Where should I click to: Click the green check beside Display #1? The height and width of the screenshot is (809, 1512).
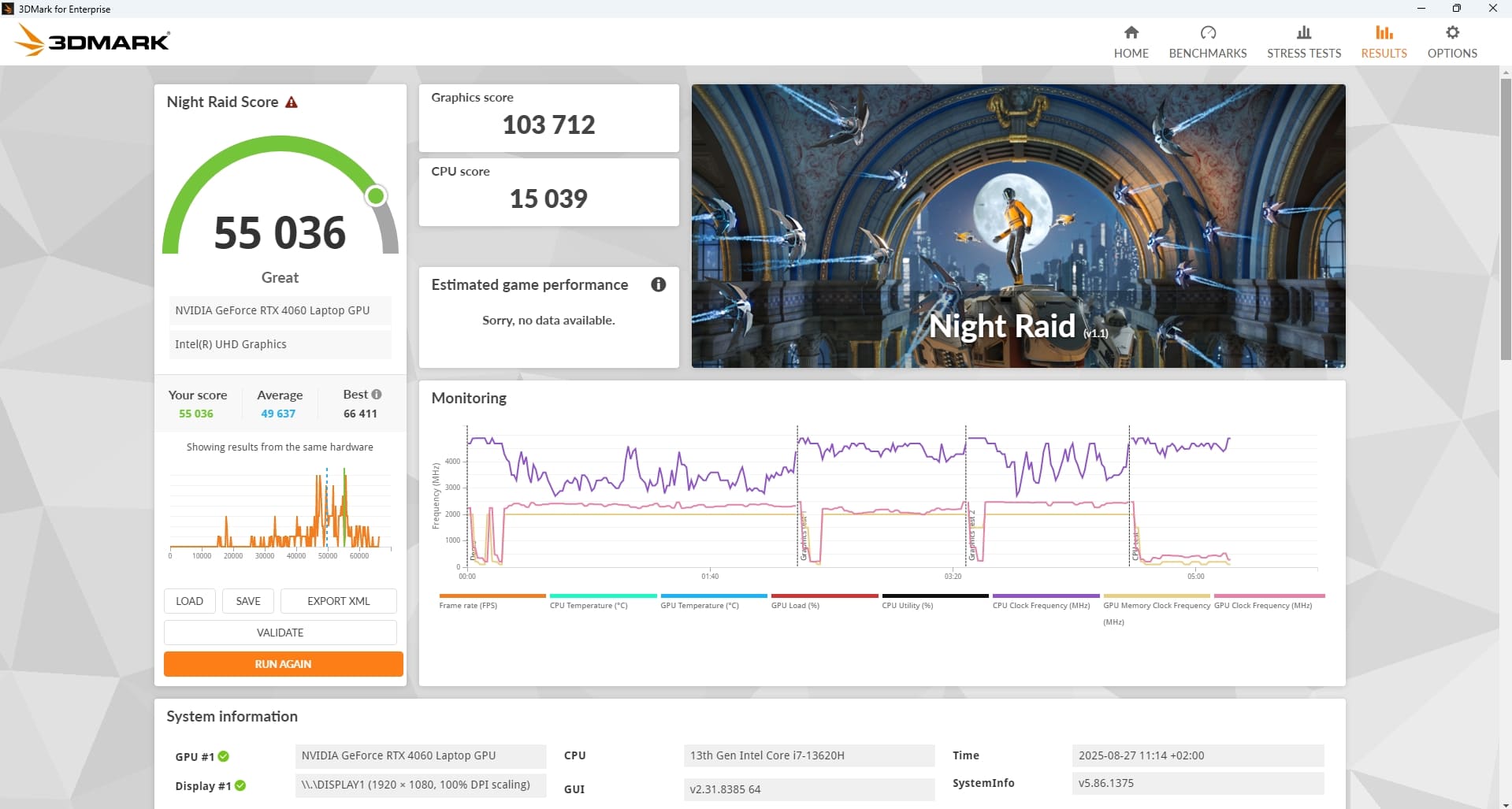click(x=240, y=785)
